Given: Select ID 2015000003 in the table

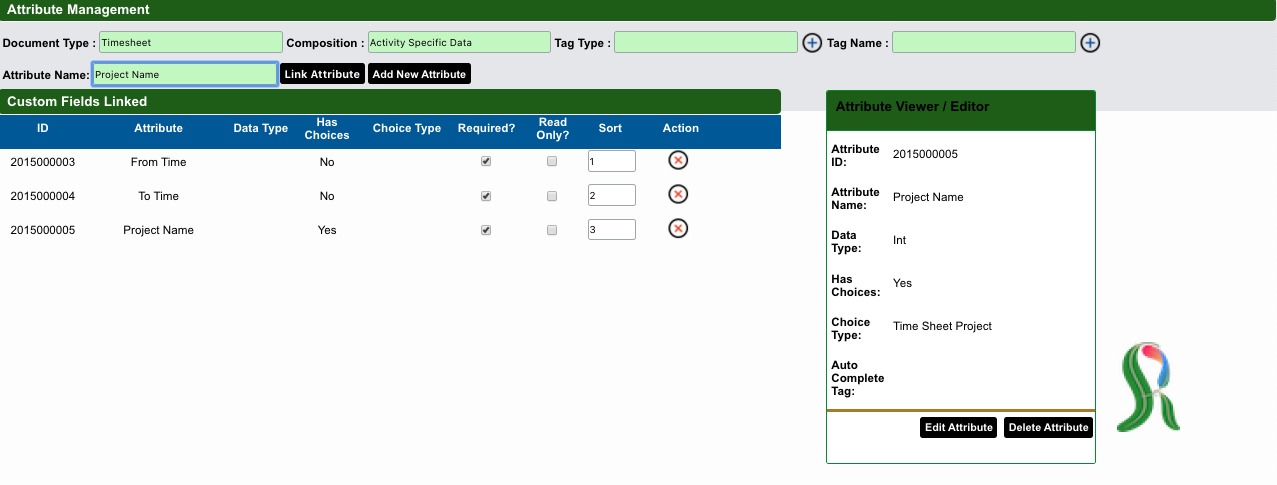Looking at the screenshot, I should (x=43, y=162).
